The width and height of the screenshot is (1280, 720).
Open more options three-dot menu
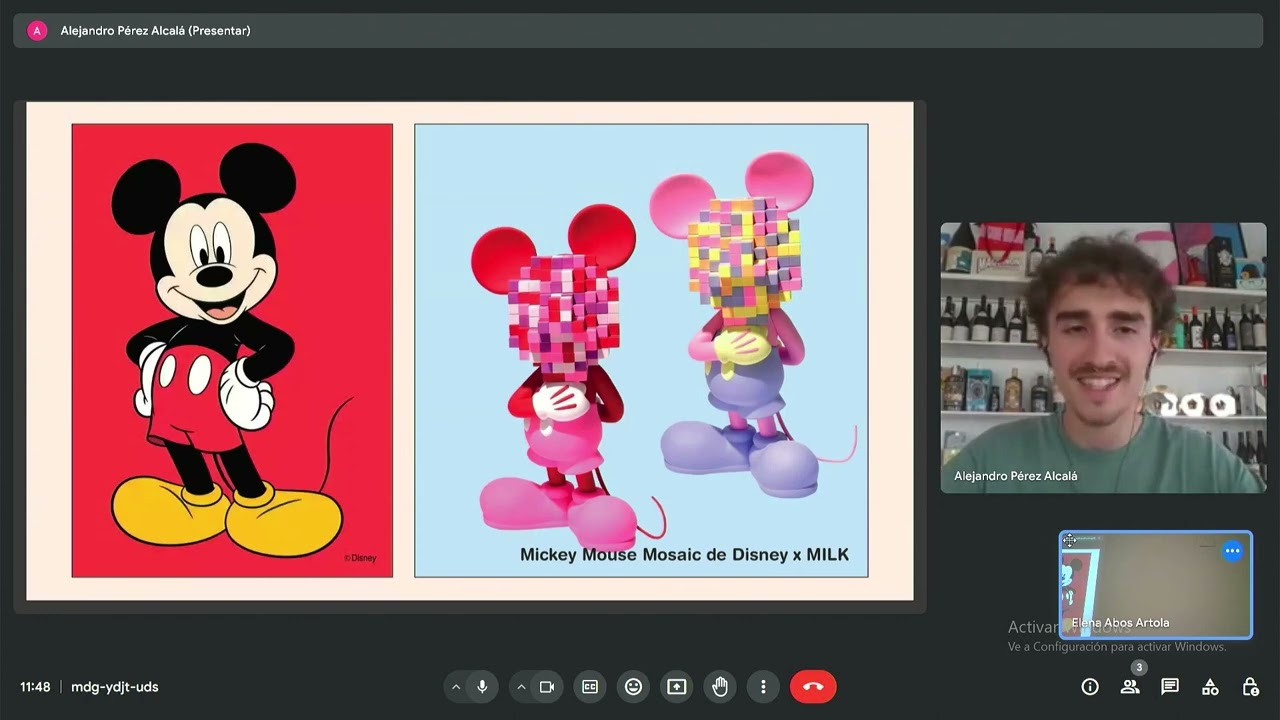tap(763, 687)
